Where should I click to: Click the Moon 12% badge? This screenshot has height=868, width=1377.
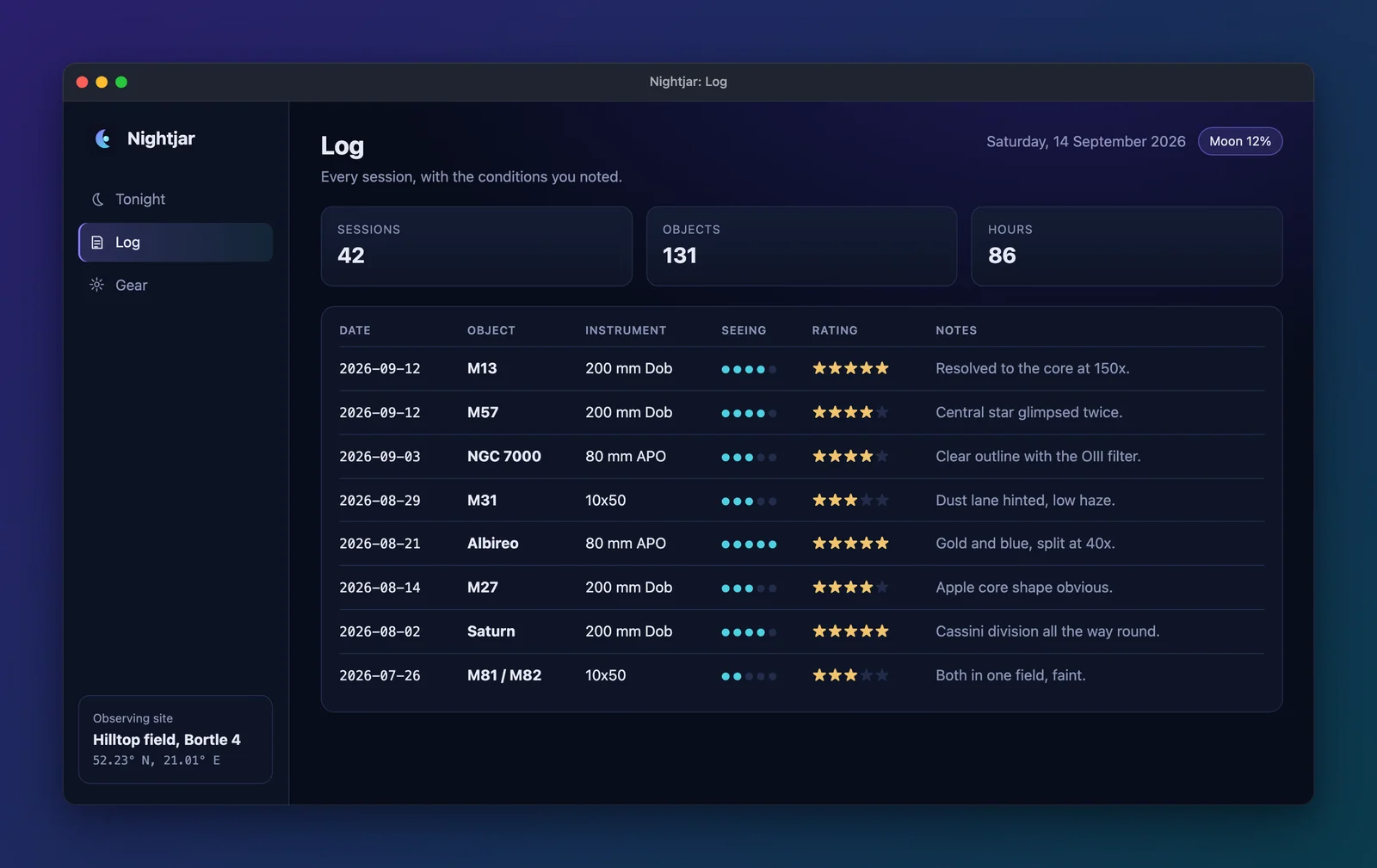[1240, 141]
